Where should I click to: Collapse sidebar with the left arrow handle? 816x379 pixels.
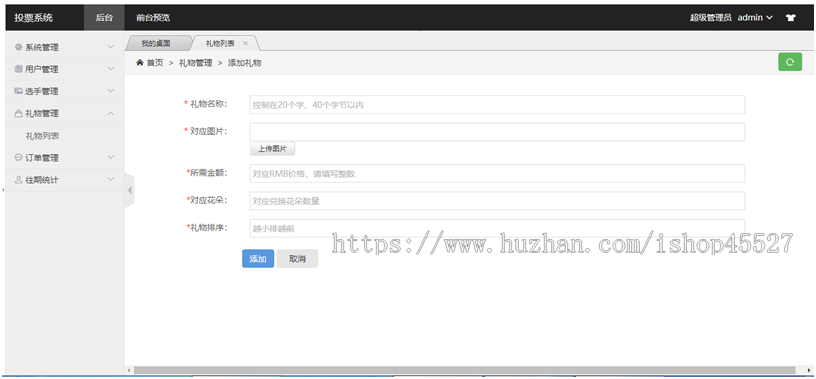coord(130,191)
